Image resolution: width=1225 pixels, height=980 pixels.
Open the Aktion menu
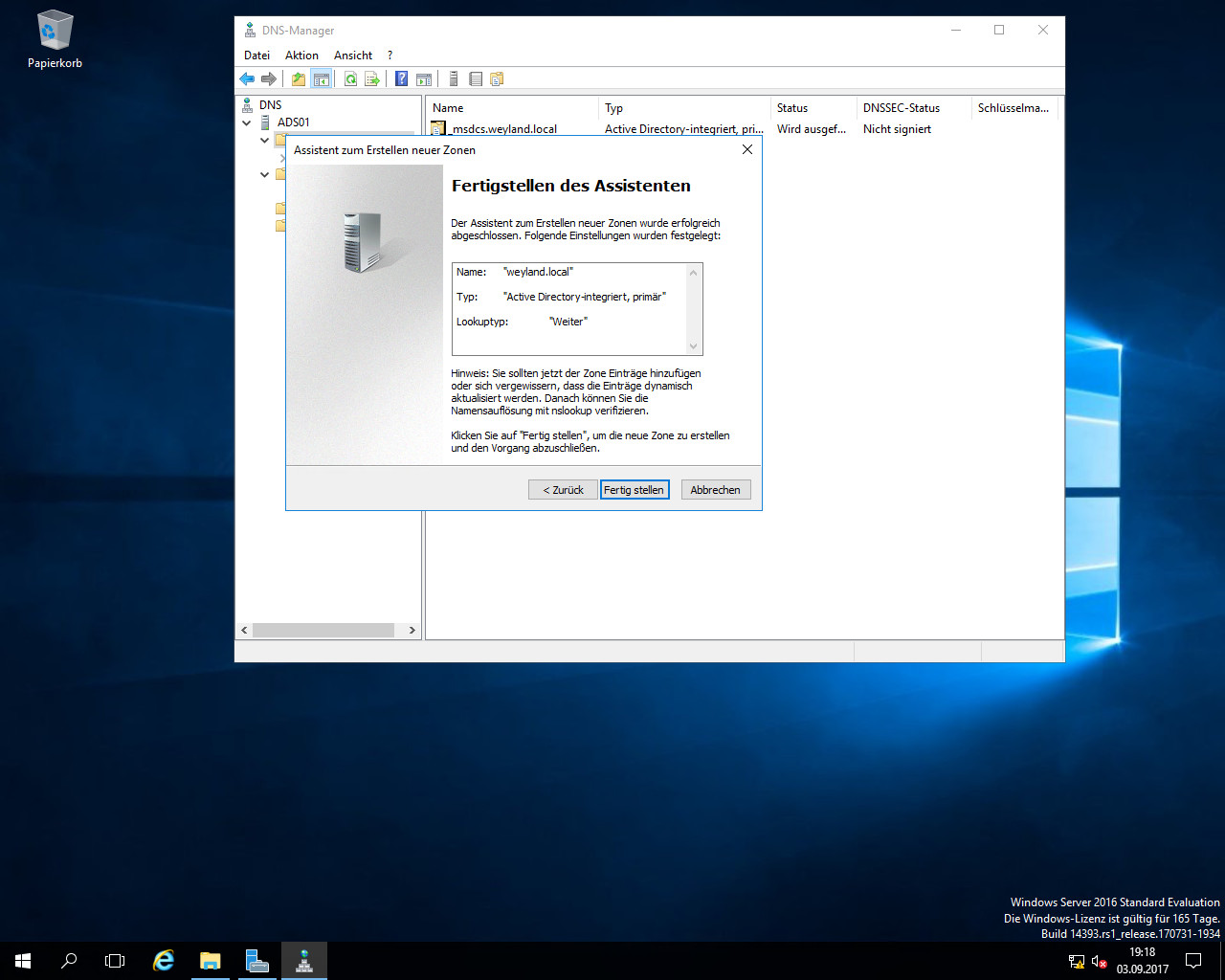(301, 56)
